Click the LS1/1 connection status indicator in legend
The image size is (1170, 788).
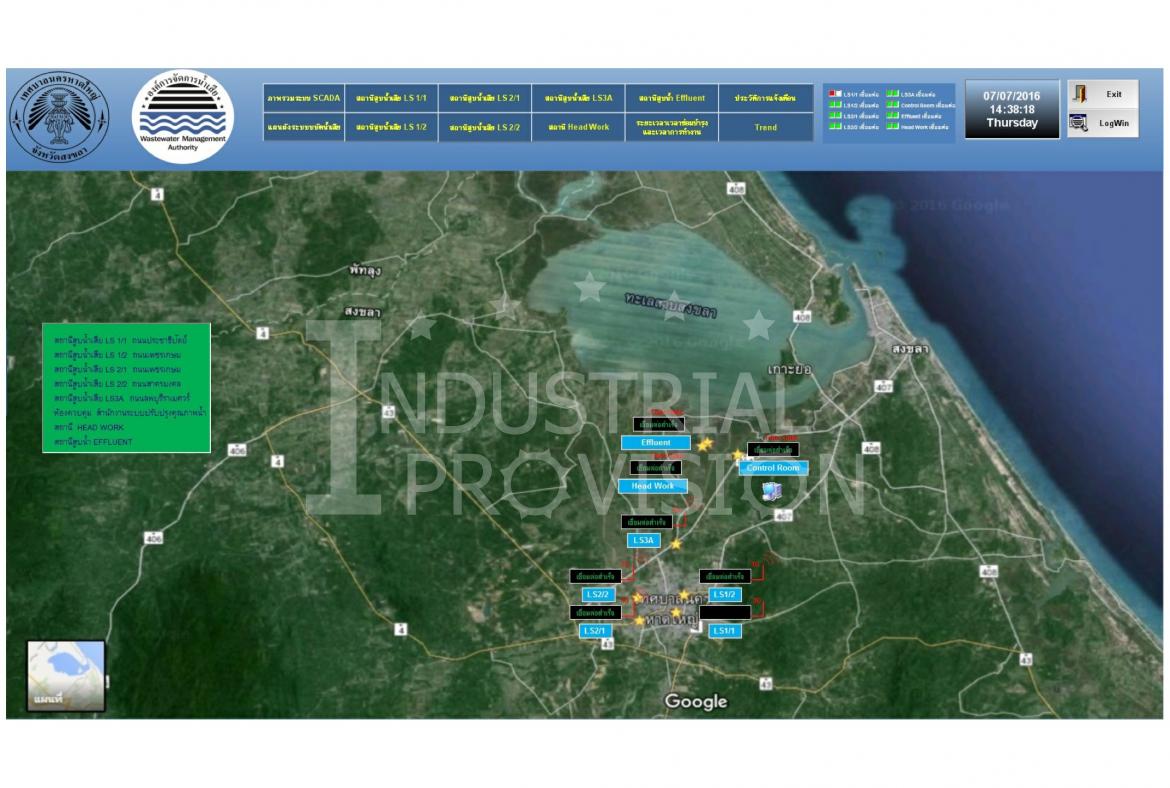pyautogui.click(x=835, y=94)
